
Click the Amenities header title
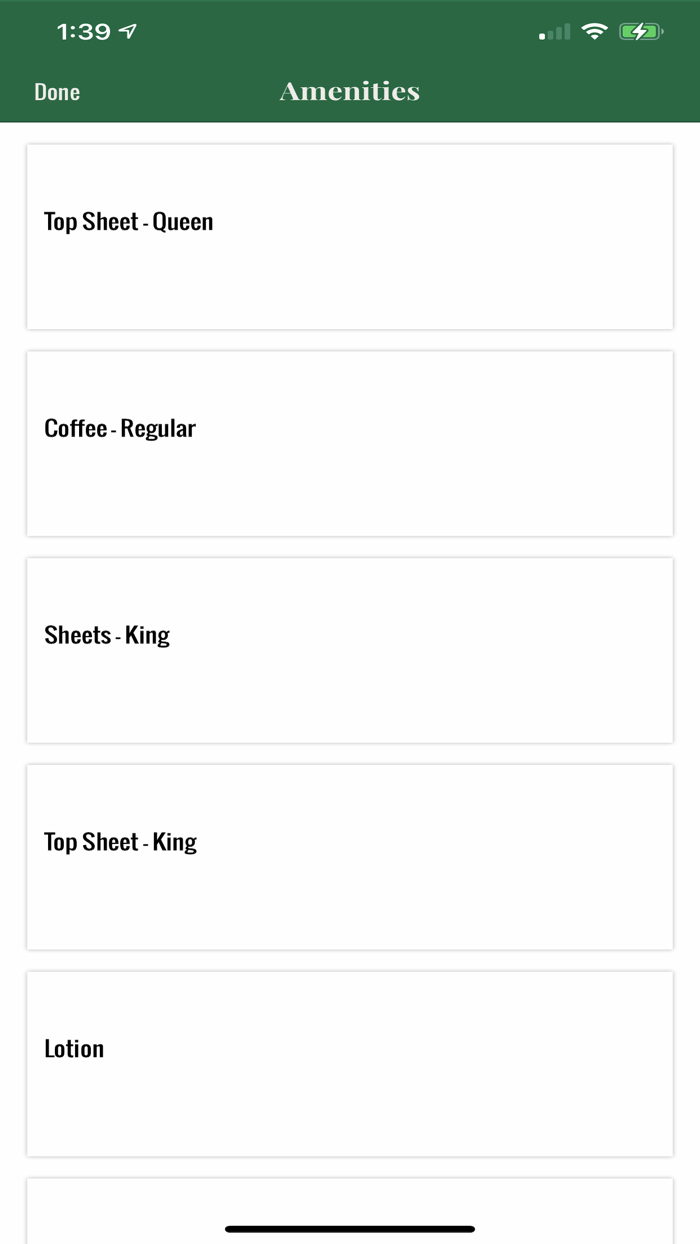coord(350,92)
